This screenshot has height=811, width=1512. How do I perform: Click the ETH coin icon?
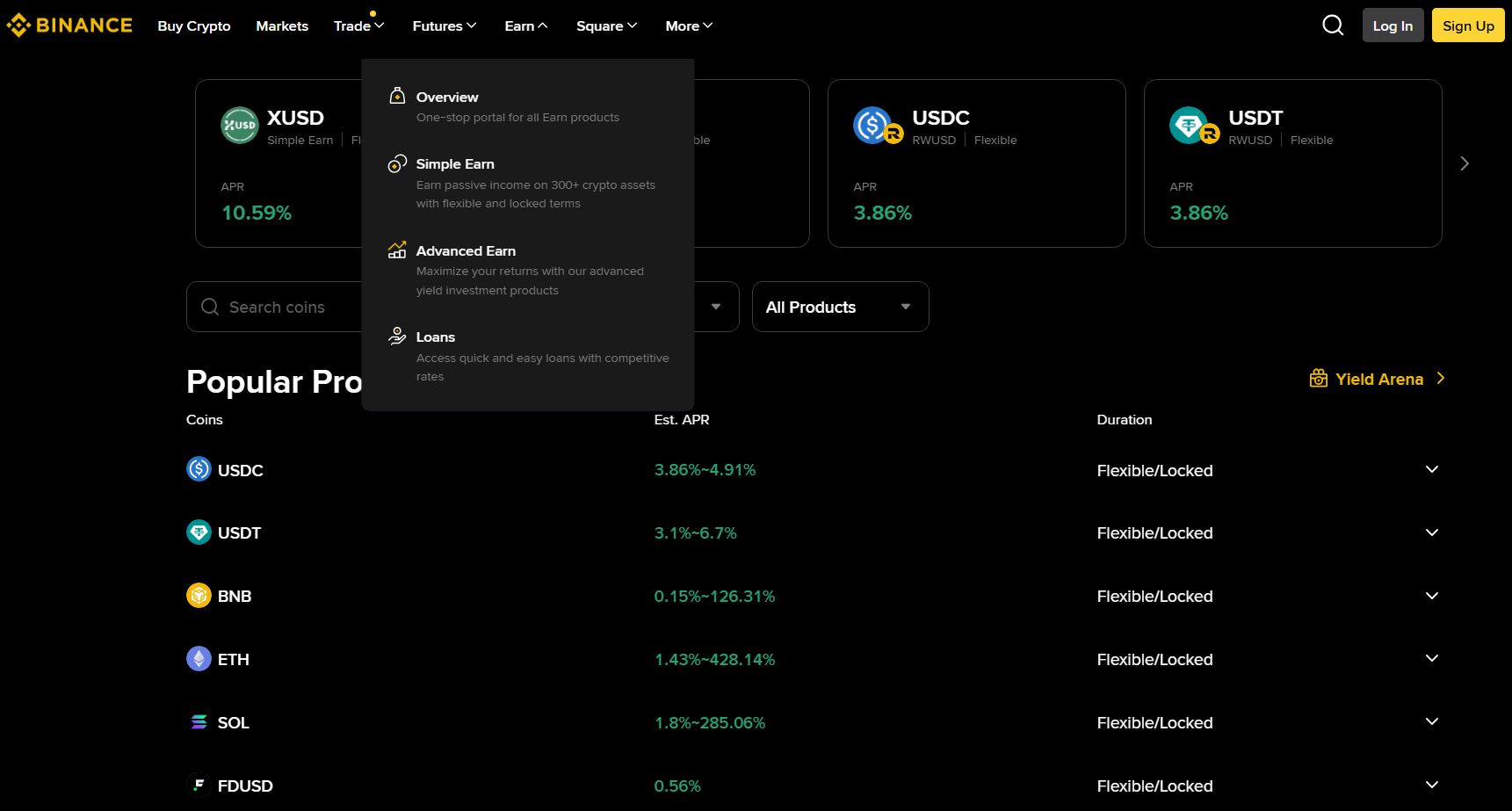pyautogui.click(x=198, y=658)
